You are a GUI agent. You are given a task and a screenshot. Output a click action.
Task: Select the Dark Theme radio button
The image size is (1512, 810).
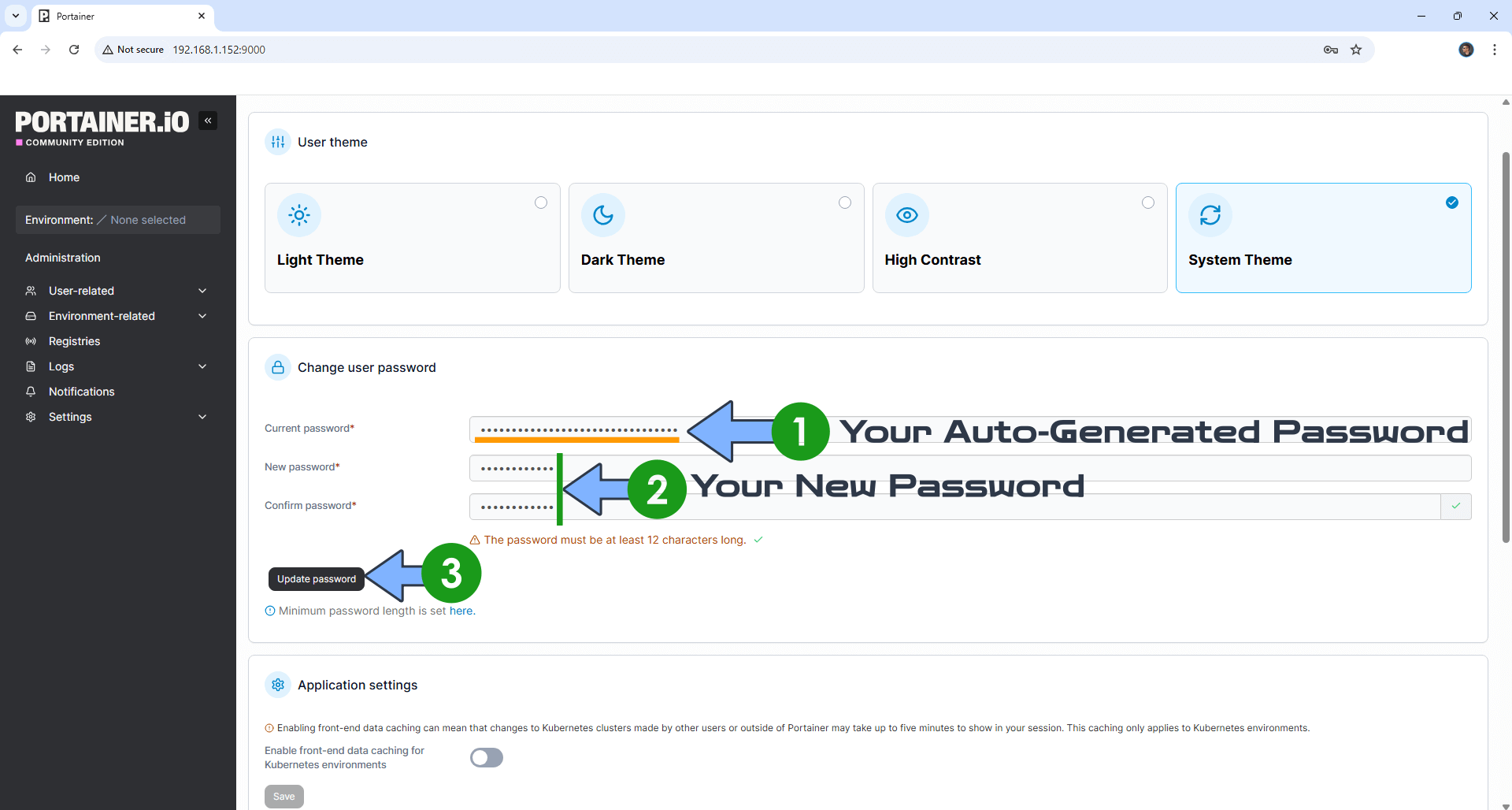[845, 202]
